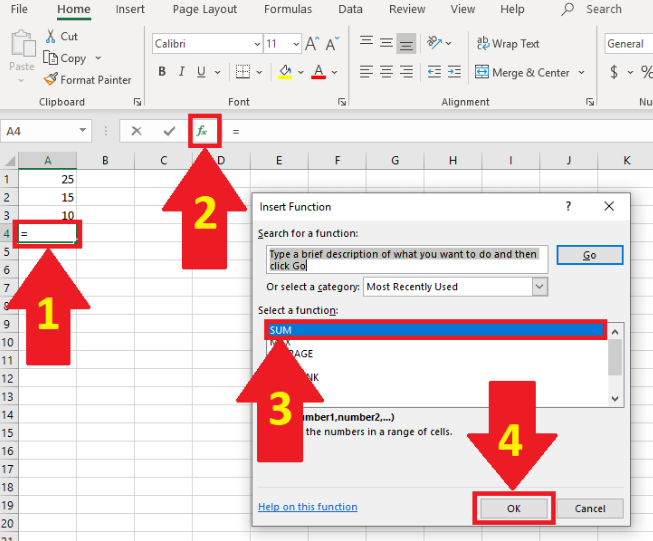Click the Cancel X icon in formula bar
This screenshot has height=541, width=653.
coord(136,131)
